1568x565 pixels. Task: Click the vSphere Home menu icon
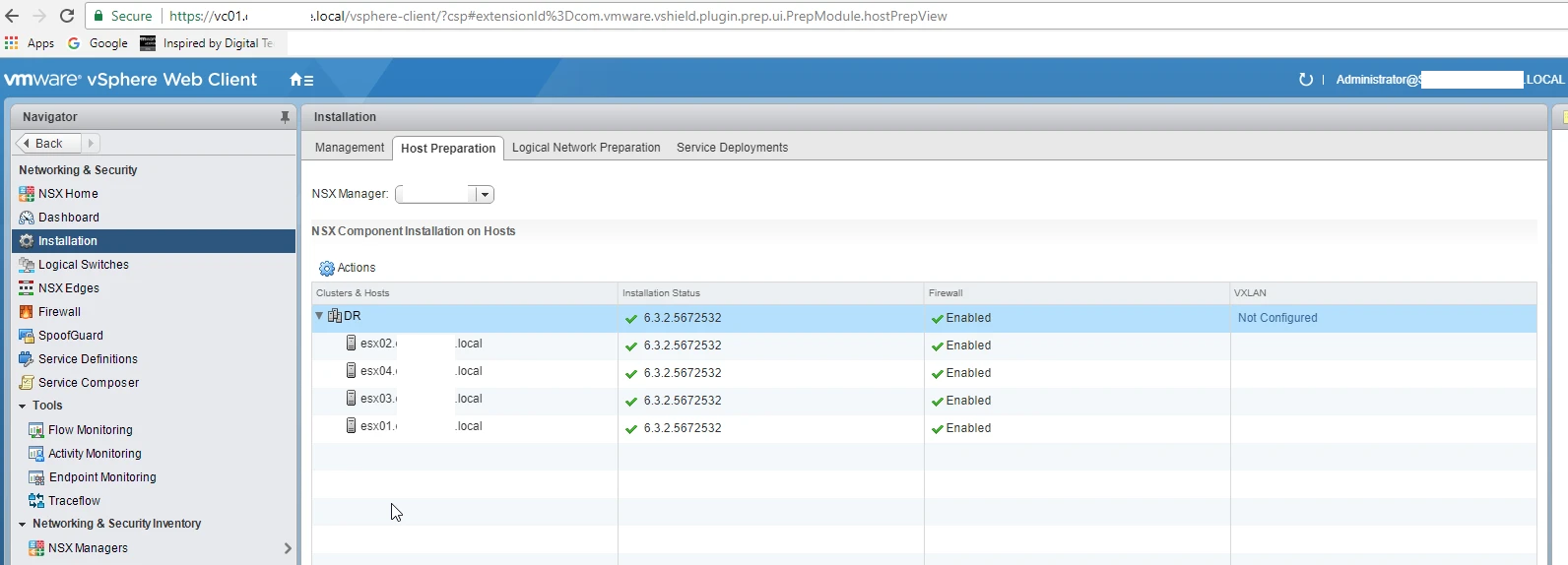click(x=301, y=80)
